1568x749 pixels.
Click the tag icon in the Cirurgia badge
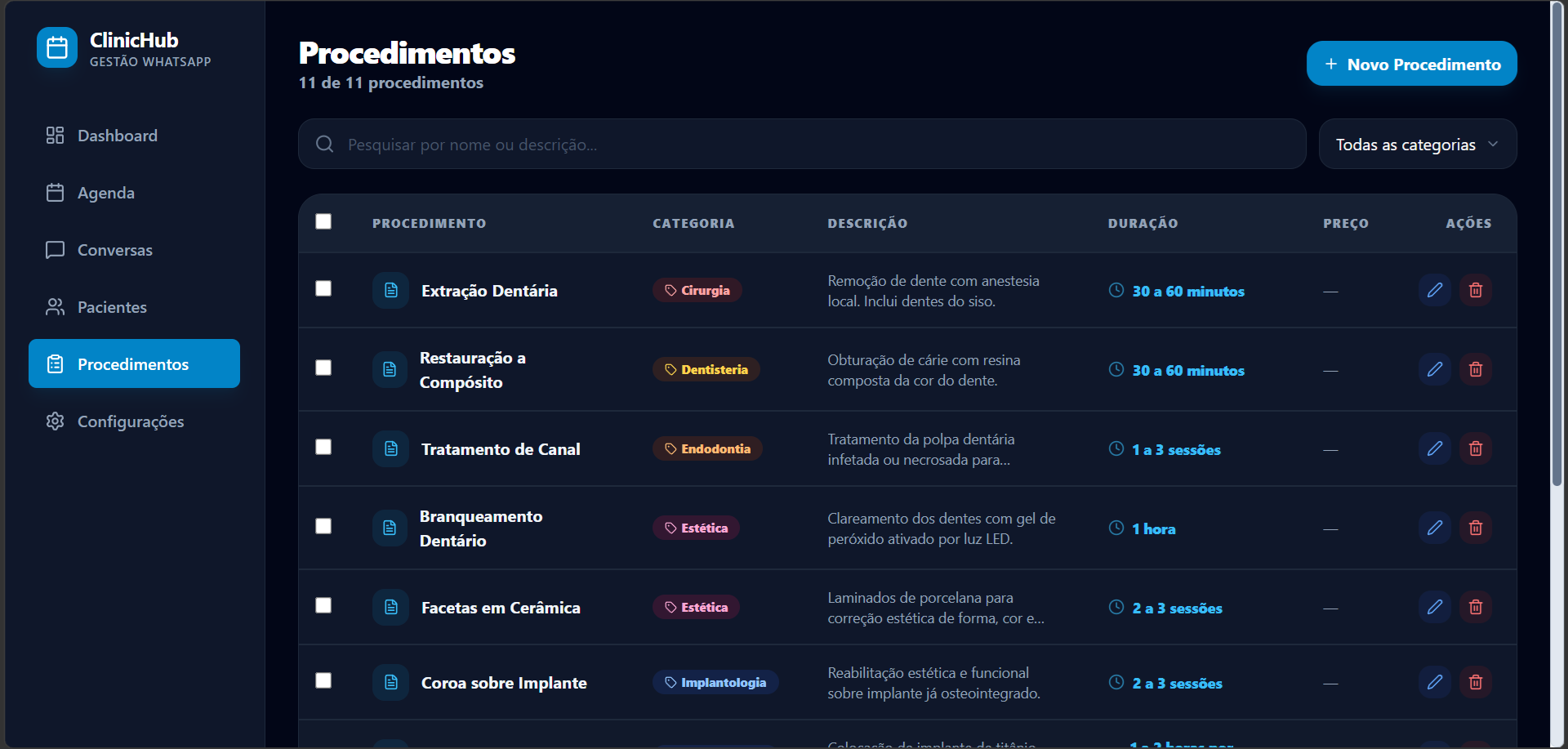(x=670, y=290)
